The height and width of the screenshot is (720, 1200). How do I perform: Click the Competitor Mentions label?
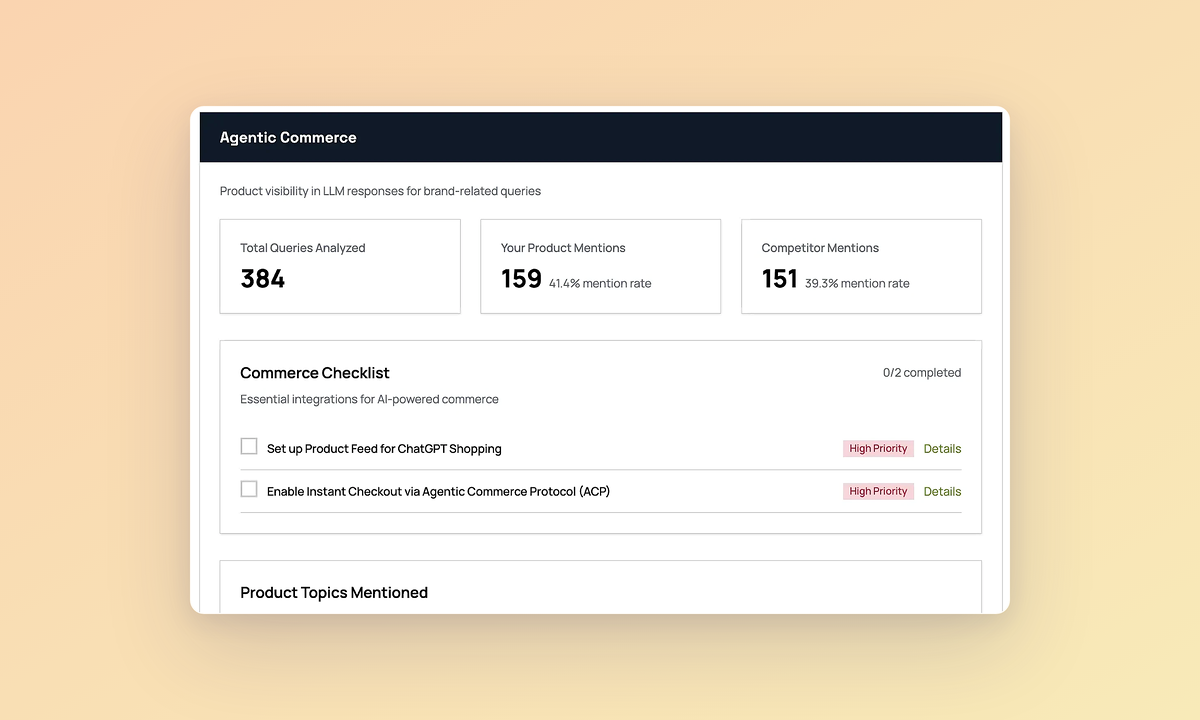(820, 248)
